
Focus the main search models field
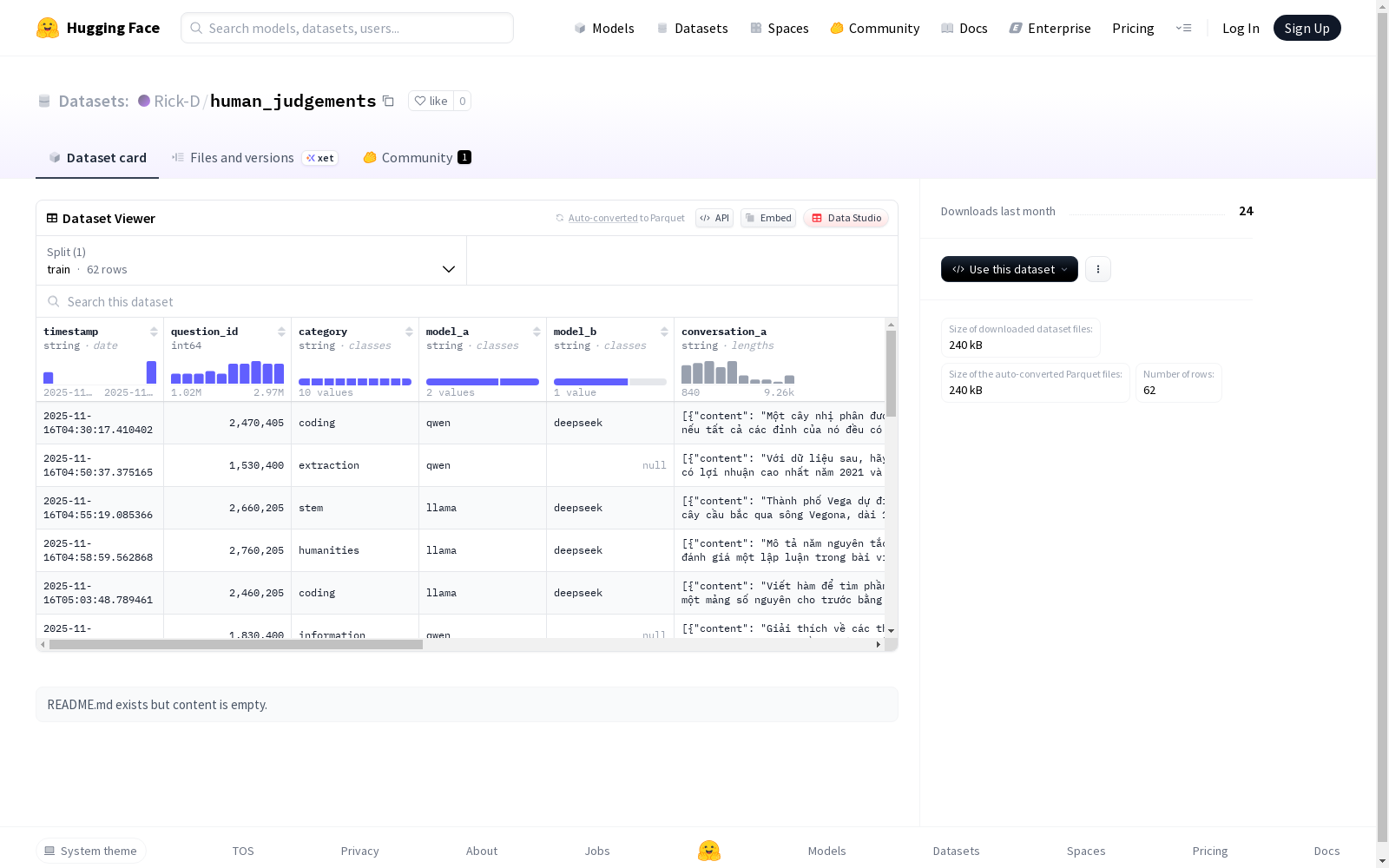pyautogui.click(x=347, y=28)
